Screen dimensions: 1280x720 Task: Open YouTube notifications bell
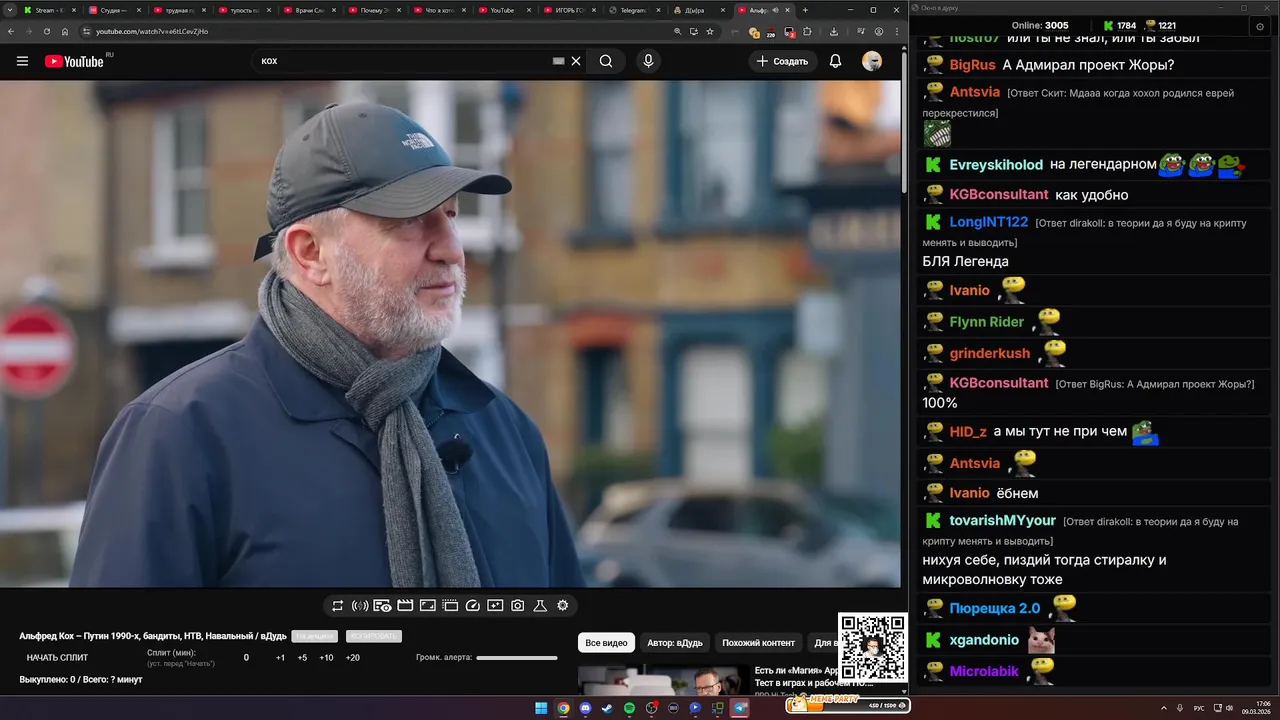click(x=835, y=61)
